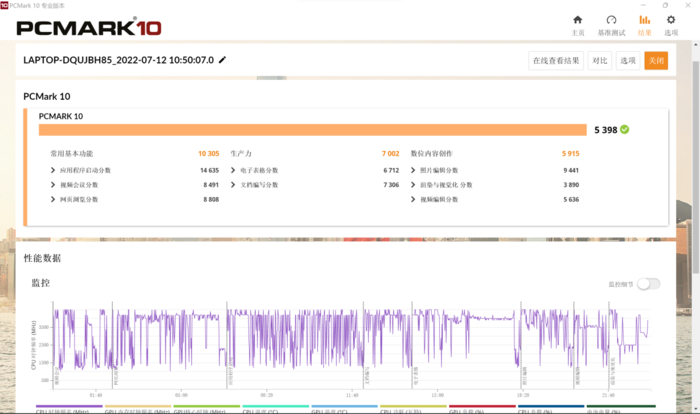Image resolution: width=700 pixels, height=414 pixels.
Task: Click the scrollbar up arrow at top right
Action: click(x=696, y=45)
